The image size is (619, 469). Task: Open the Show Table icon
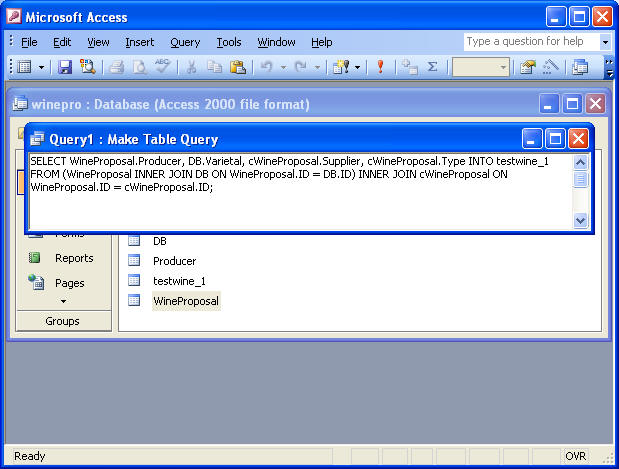[409, 67]
